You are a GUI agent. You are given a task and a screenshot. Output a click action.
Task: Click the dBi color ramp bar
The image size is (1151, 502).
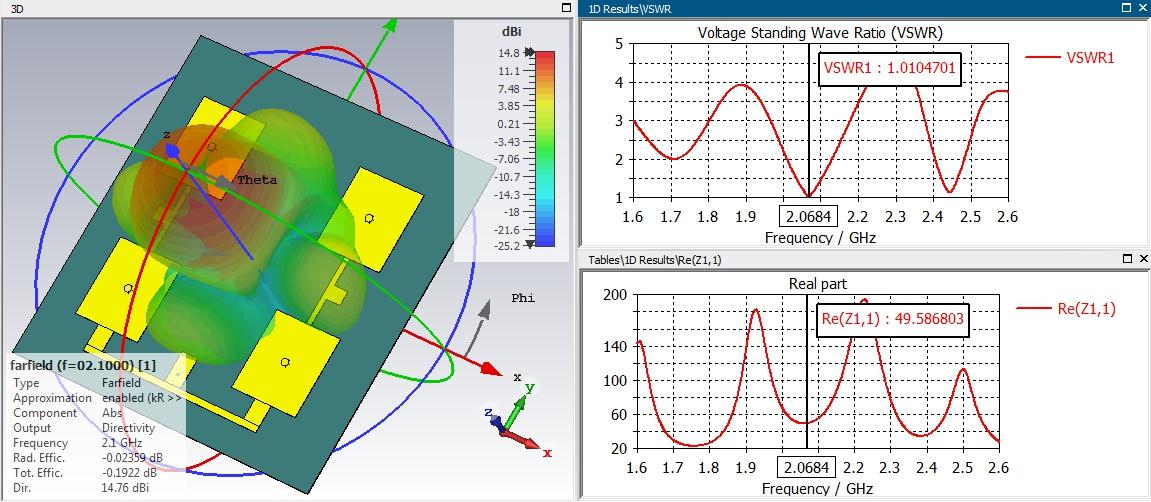[544, 149]
